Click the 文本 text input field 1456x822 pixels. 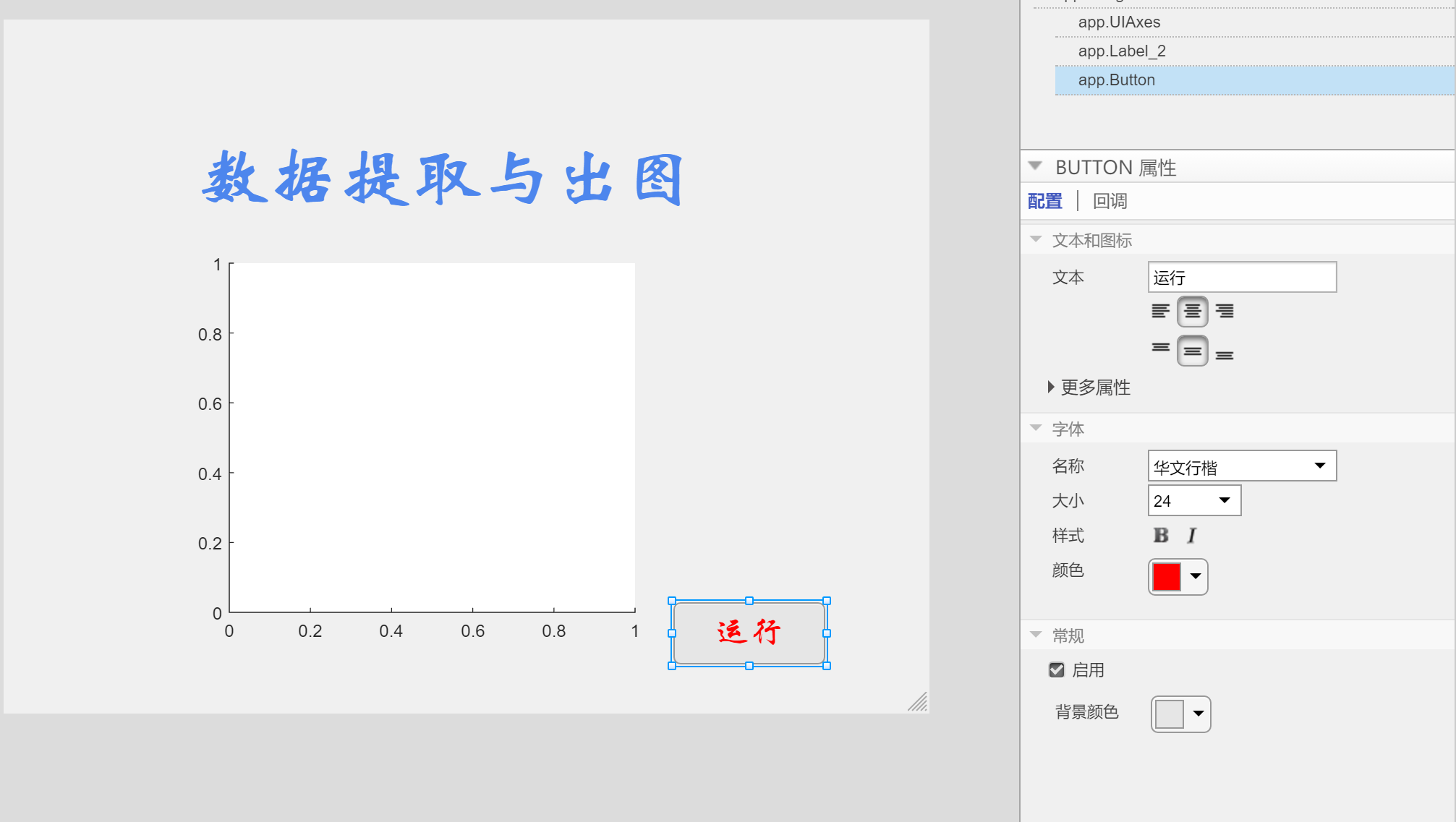[1241, 277]
